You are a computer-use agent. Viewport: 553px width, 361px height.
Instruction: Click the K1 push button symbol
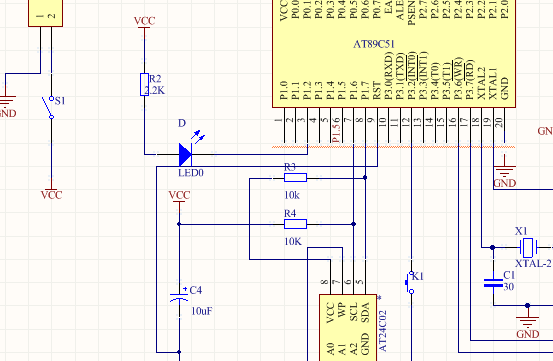(x=409, y=282)
